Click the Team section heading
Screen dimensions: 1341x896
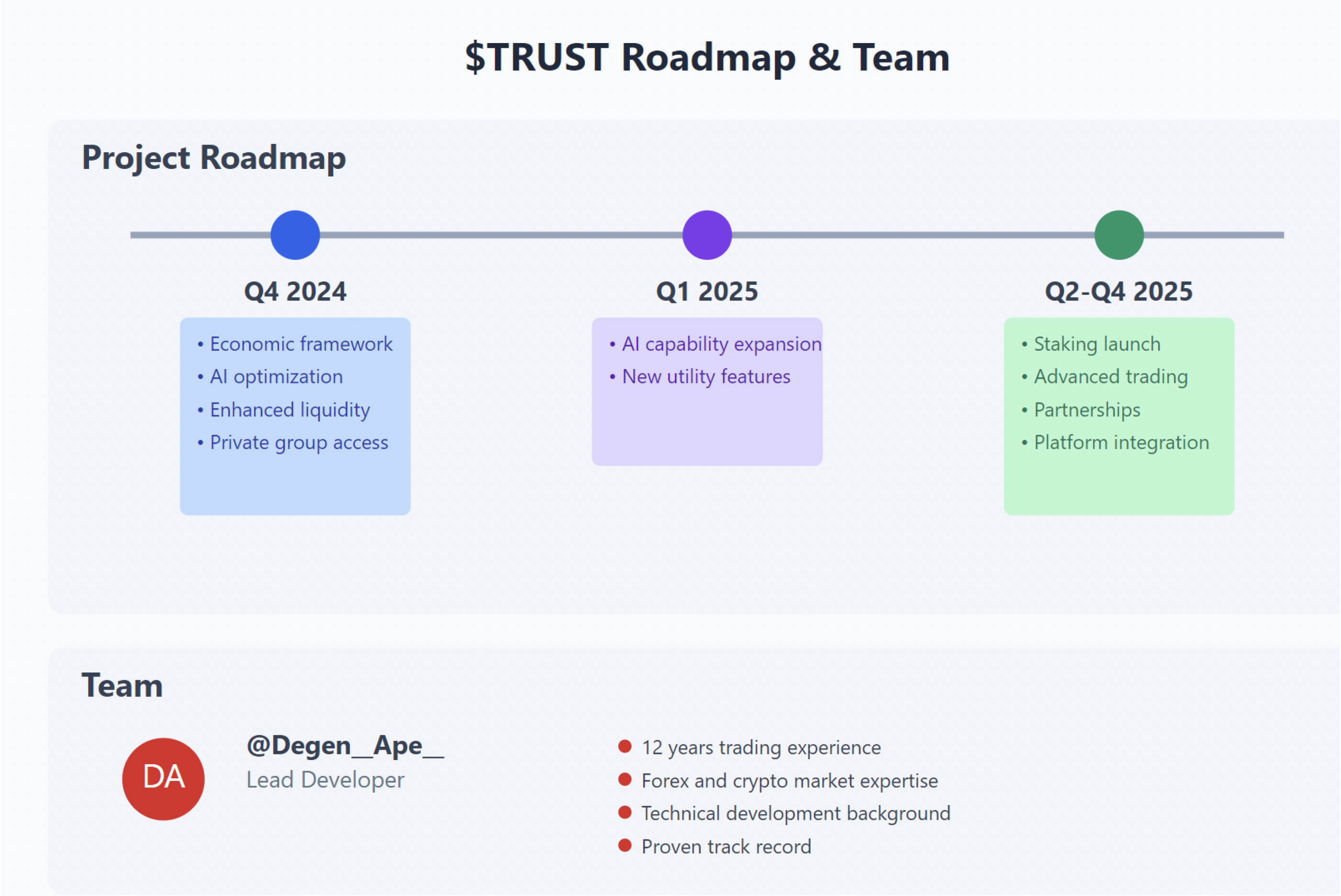click(122, 685)
